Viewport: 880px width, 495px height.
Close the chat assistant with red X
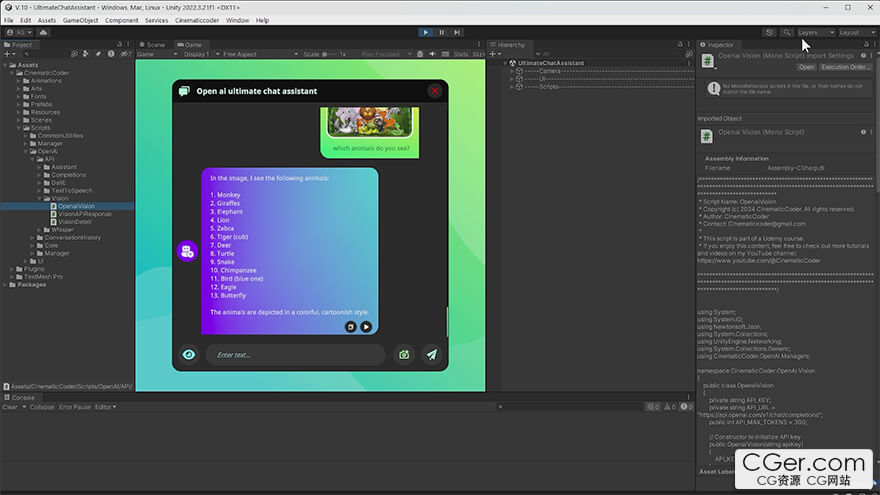[435, 91]
